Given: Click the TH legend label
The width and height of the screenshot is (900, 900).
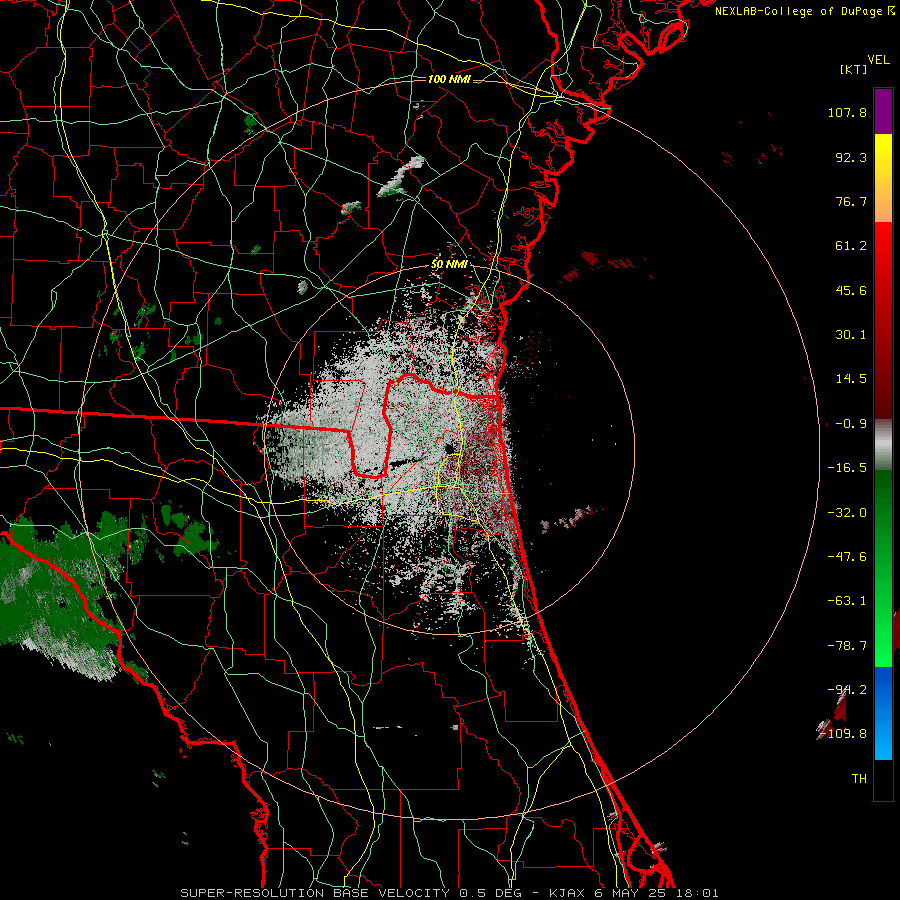Looking at the screenshot, I should coord(859,779).
